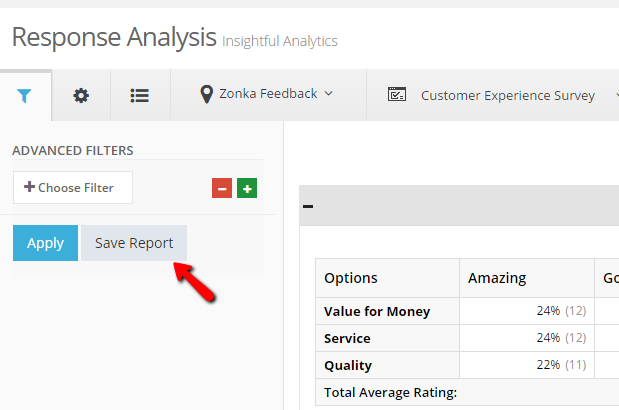Click the 22% (11) Quality cell

[527, 365]
